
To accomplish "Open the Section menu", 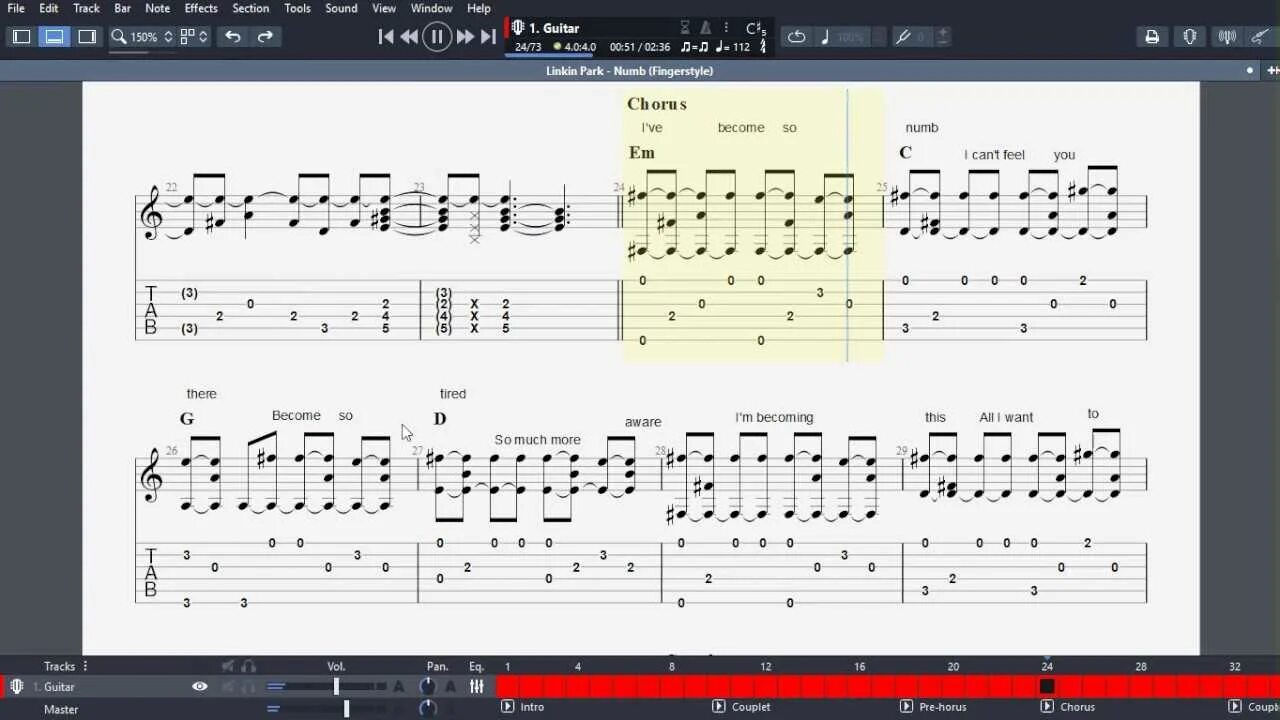I will (x=251, y=8).
